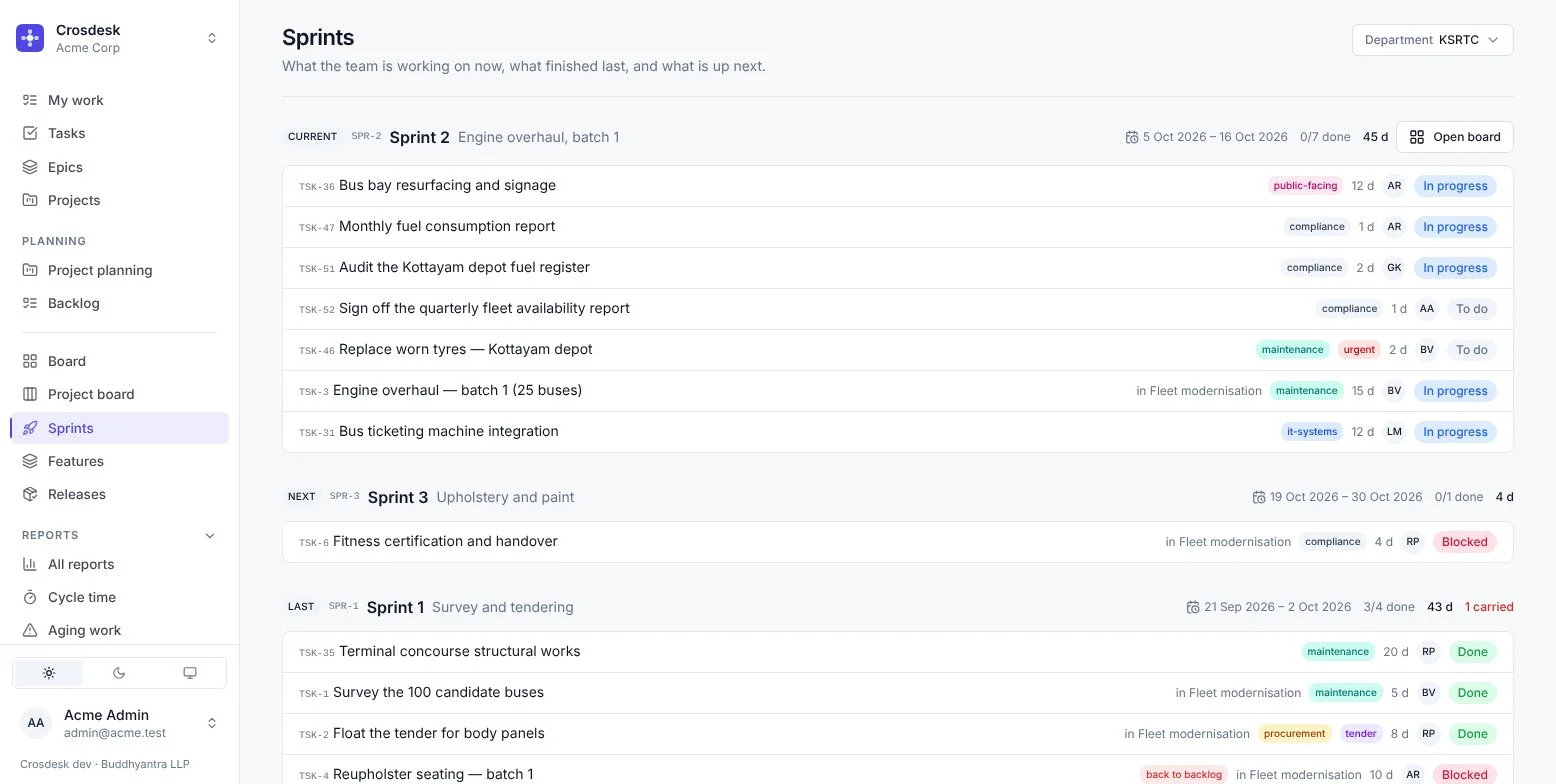The width and height of the screenshot is (1556, 784).
Task: Click the Features stack icon
Action: click(30, 461)
